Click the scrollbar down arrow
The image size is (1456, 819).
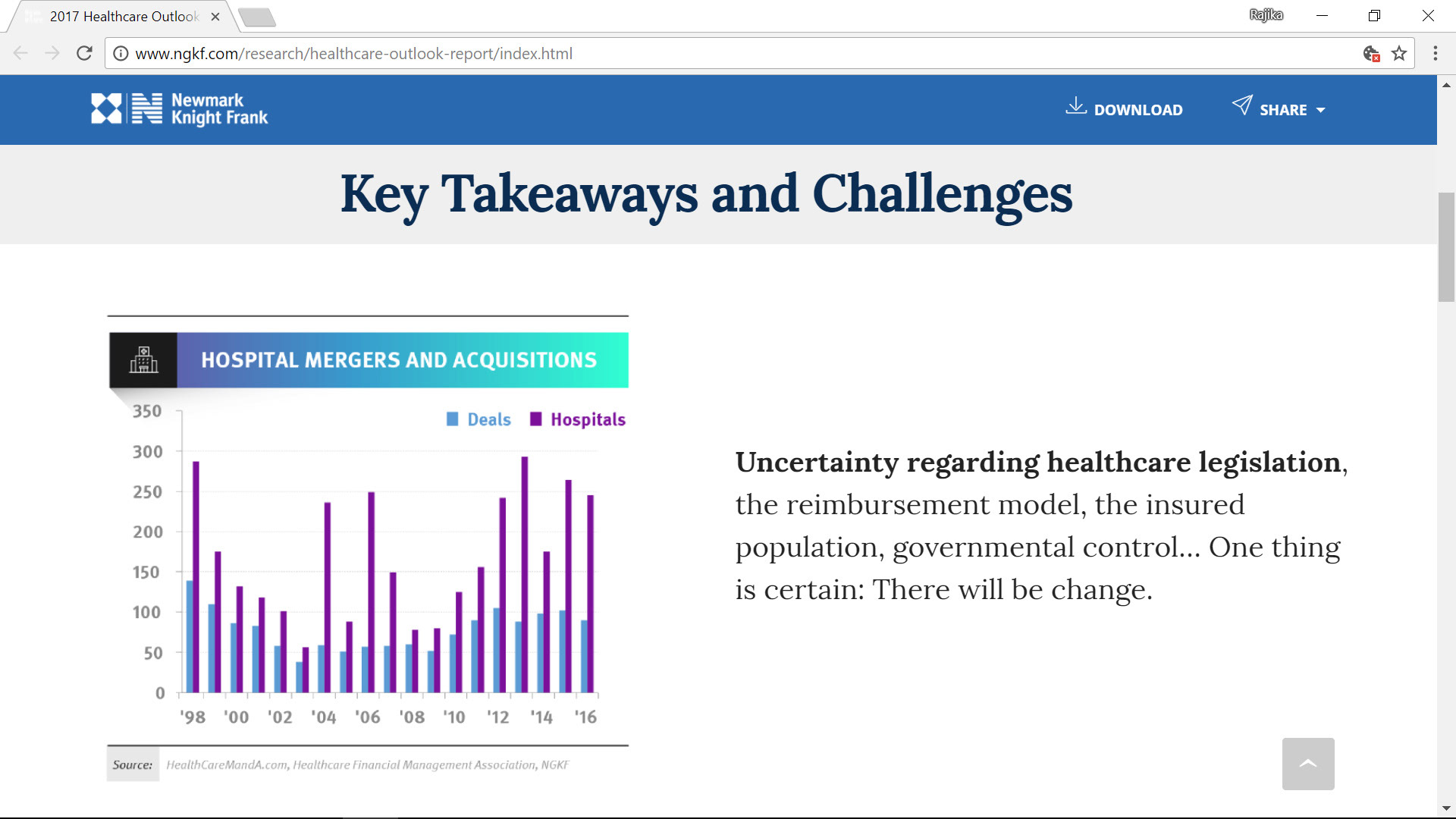click(1446, 808)
